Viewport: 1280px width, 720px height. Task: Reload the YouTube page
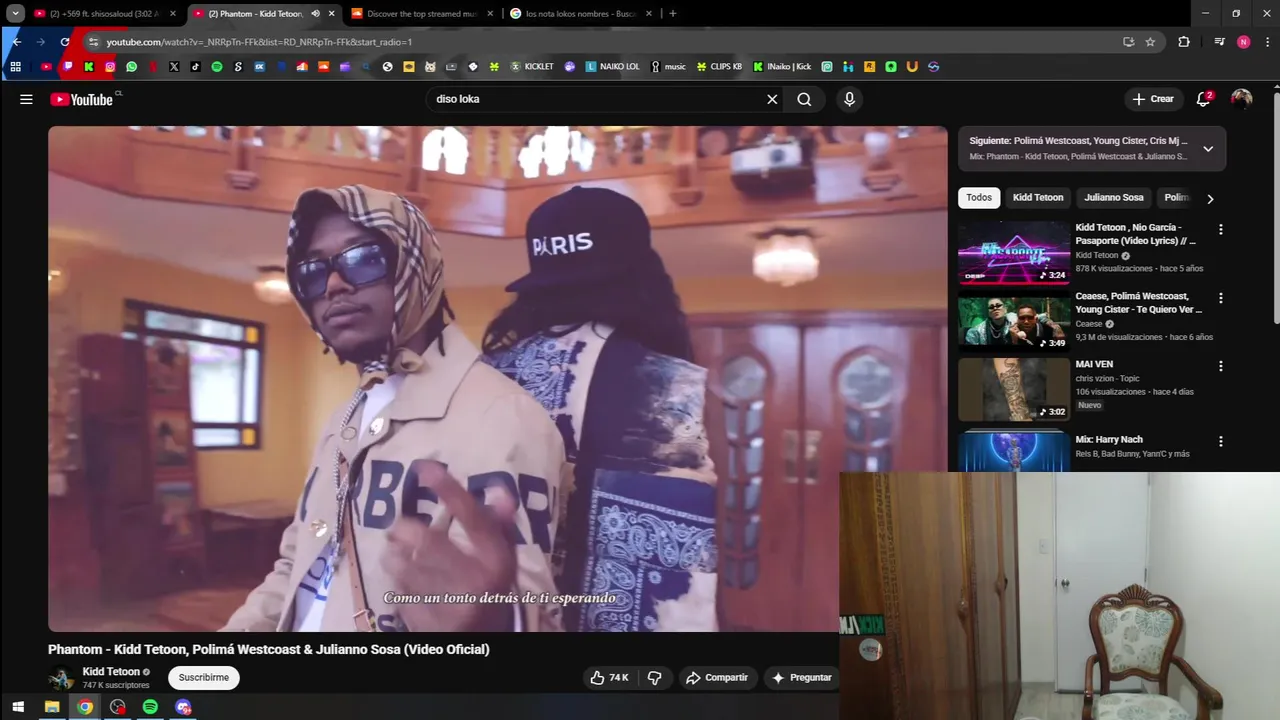coord(65,42)
